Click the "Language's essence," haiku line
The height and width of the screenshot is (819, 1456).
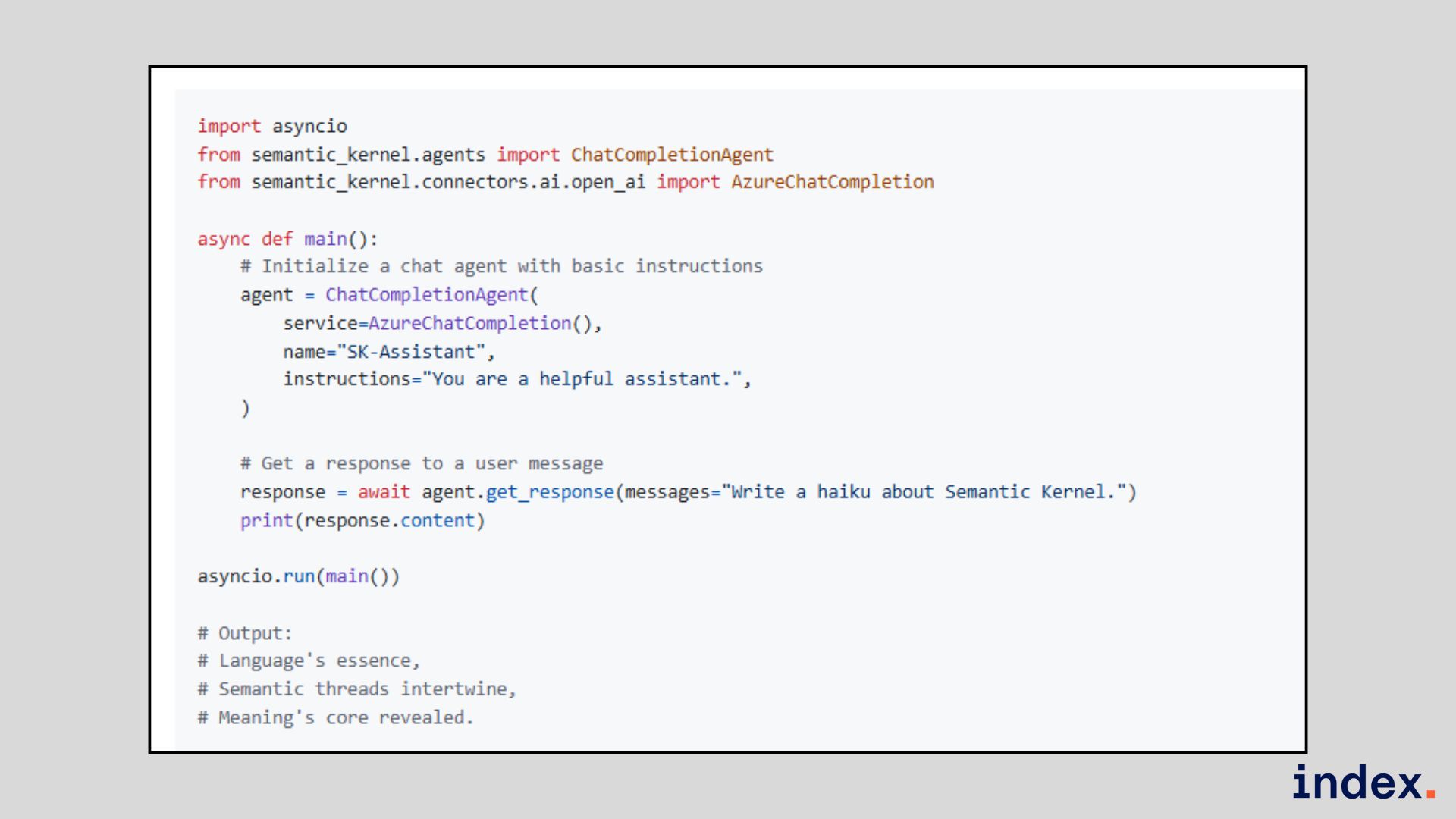pos(309,661)
